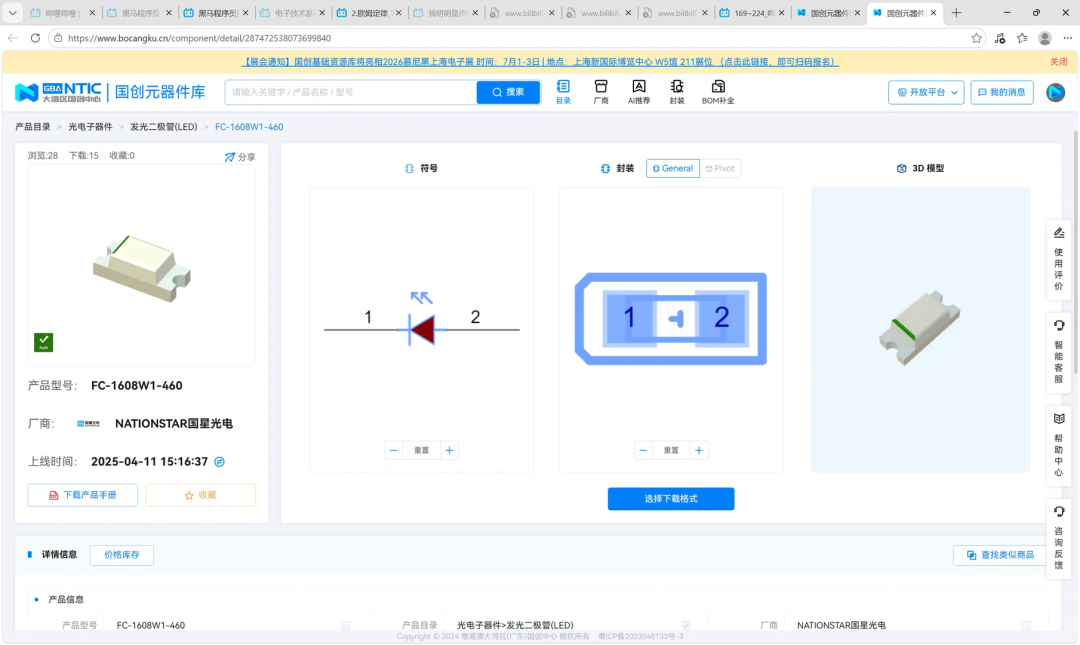Click the NTIC 国创元器件库 logo

click(x=110, y=92)
